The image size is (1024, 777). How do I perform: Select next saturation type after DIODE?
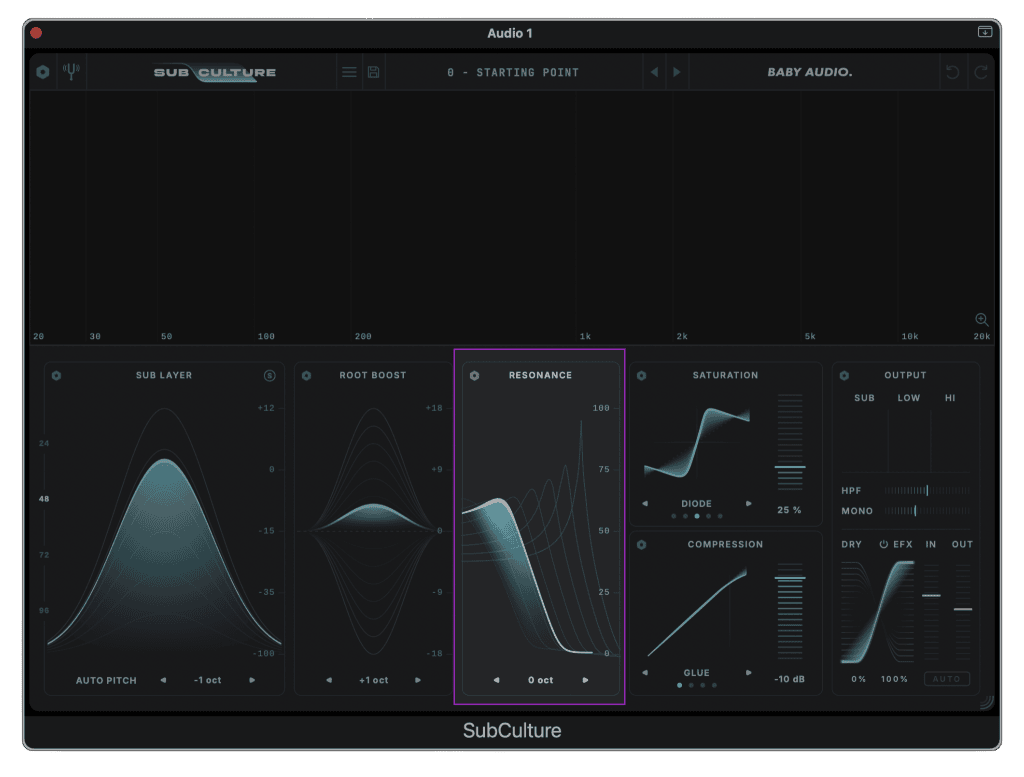coord(748,503)
